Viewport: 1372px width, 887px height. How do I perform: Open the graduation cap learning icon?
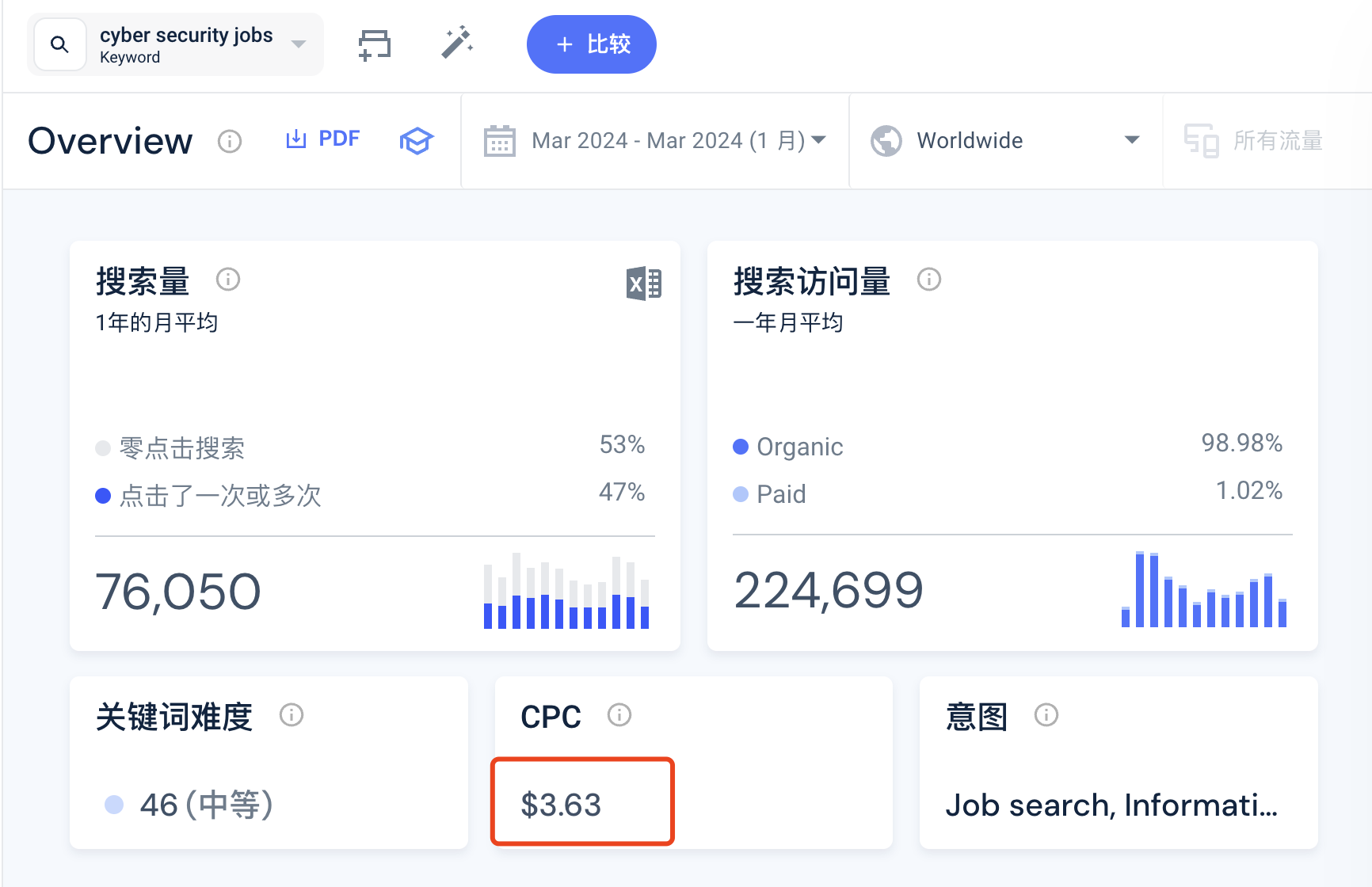[417, 141]
